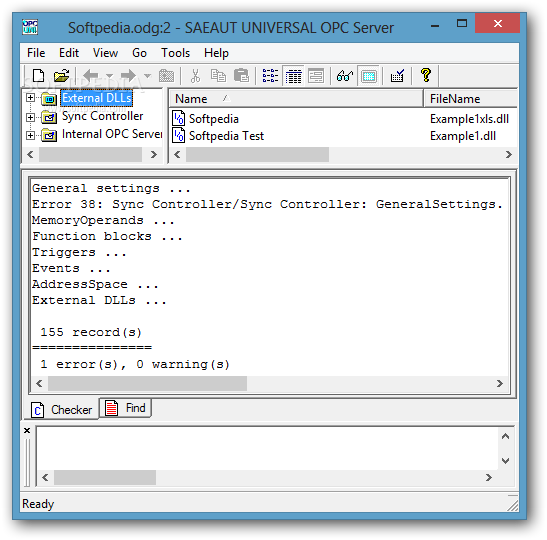Click inside the empty bottom text area
547x540 pixels.
tap(267, 449)
